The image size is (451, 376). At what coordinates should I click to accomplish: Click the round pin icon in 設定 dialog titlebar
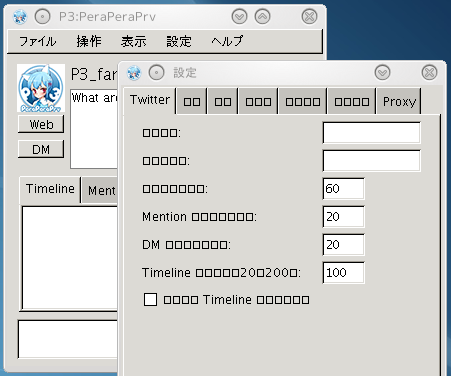coord(157,73)
